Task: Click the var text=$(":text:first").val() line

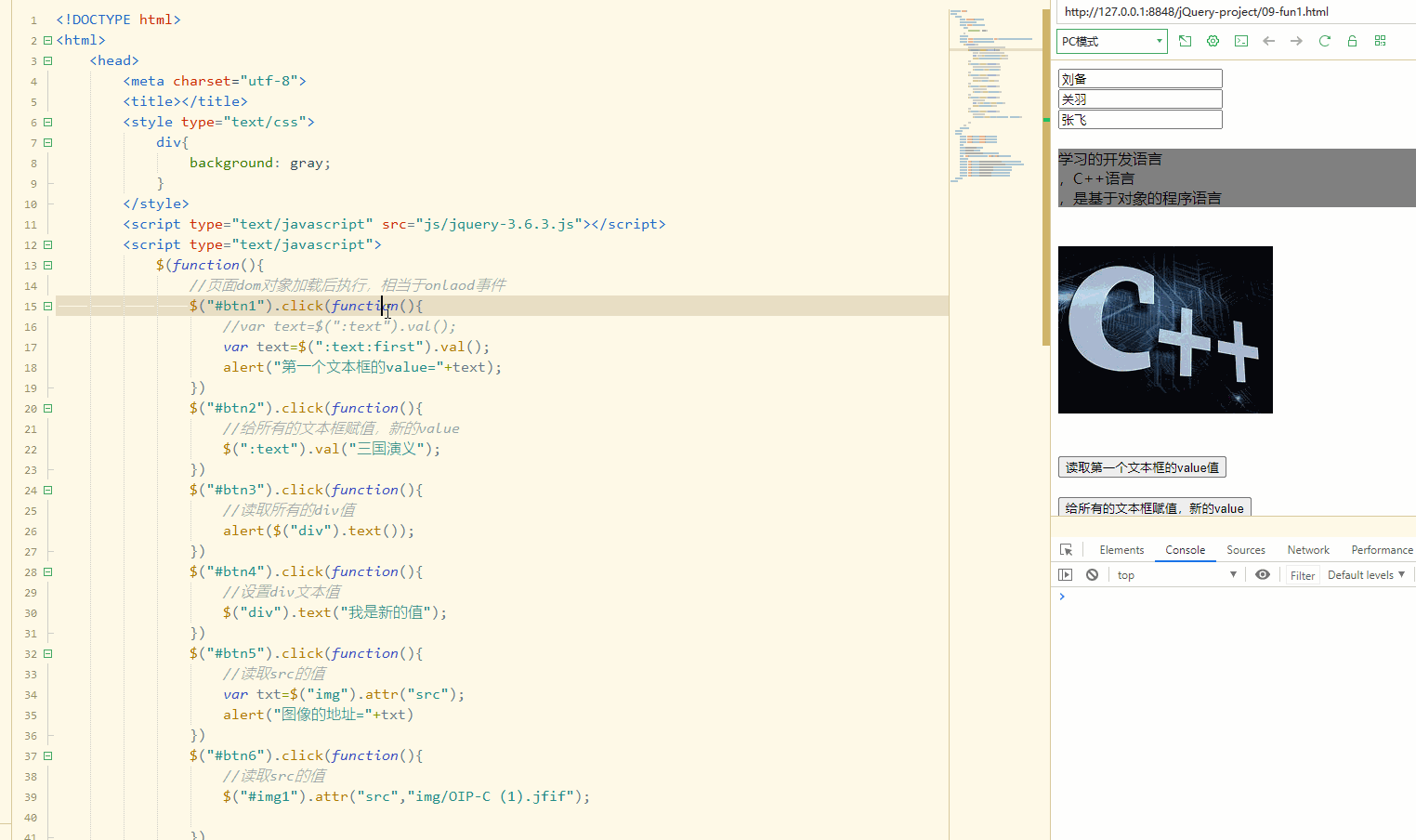Action: (x=356, y=347)
